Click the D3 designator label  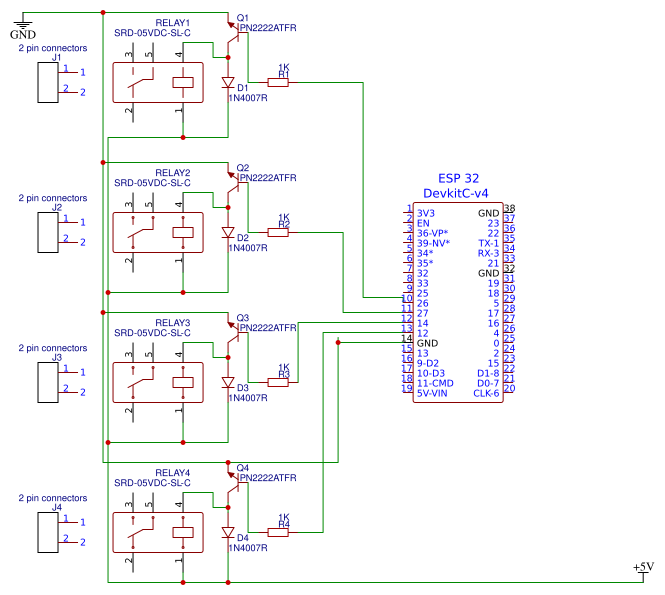(243, 388)
